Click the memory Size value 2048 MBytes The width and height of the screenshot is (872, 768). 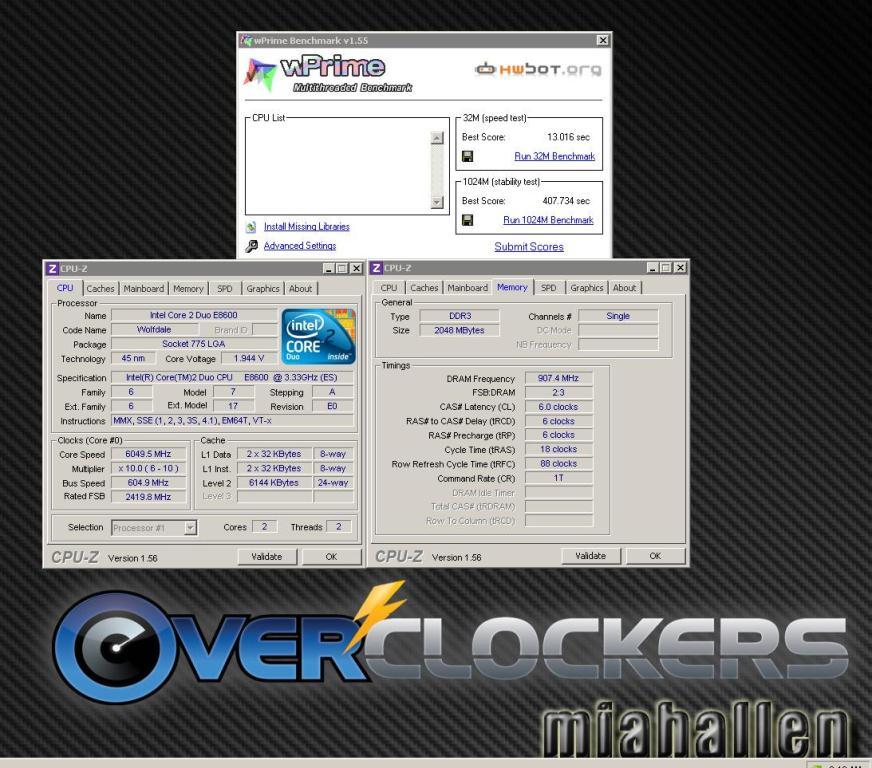(459, 330)
